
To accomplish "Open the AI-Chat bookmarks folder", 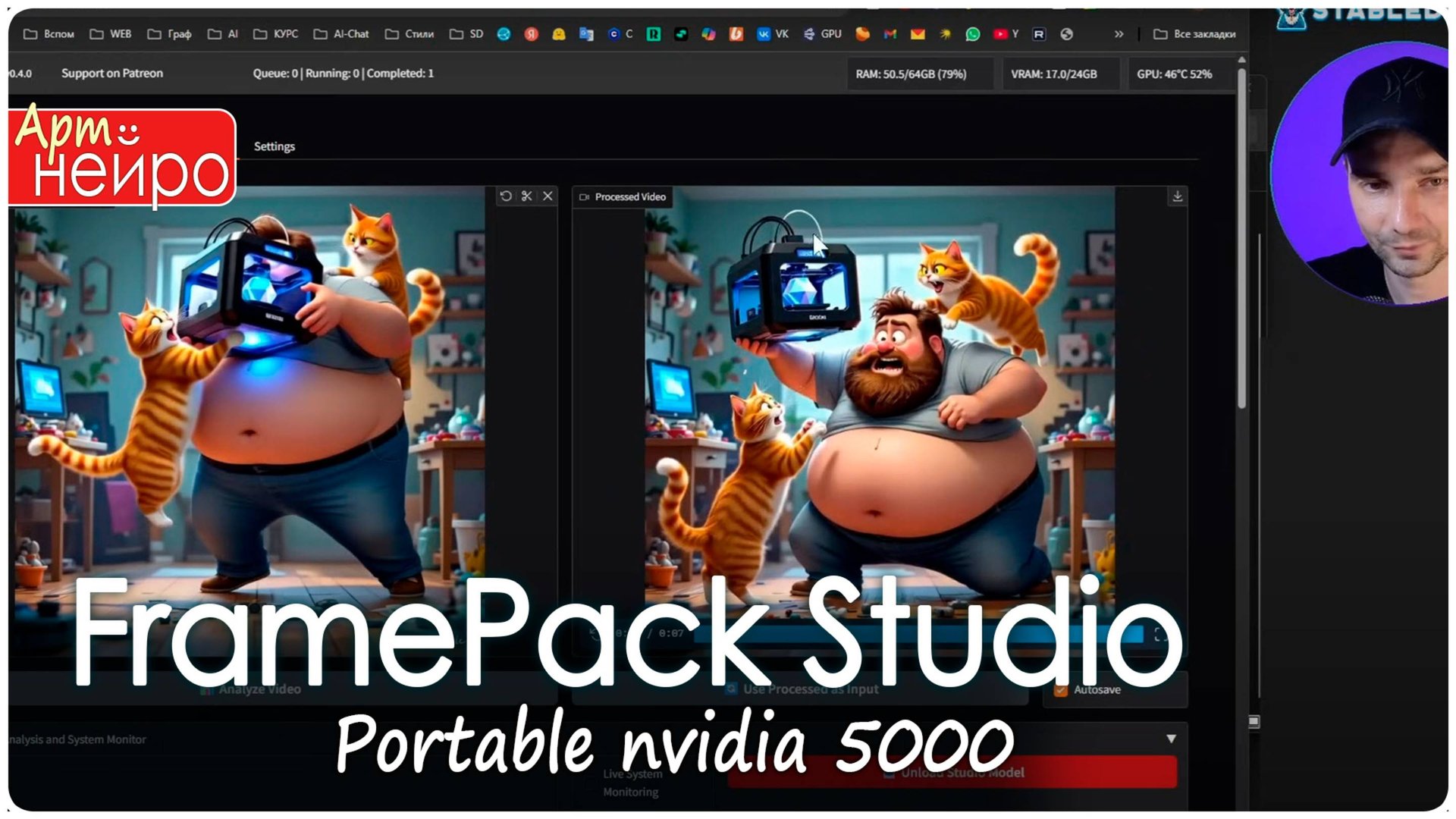I will tap(341, 34).
